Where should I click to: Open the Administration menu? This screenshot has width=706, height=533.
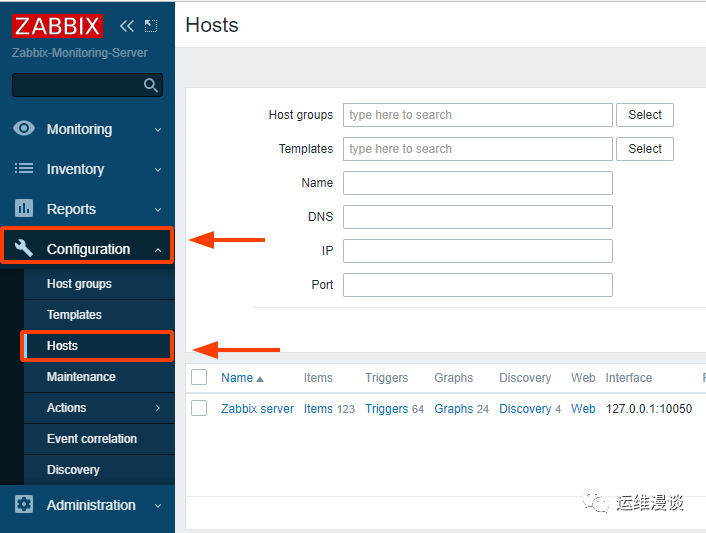click(87, 505)
